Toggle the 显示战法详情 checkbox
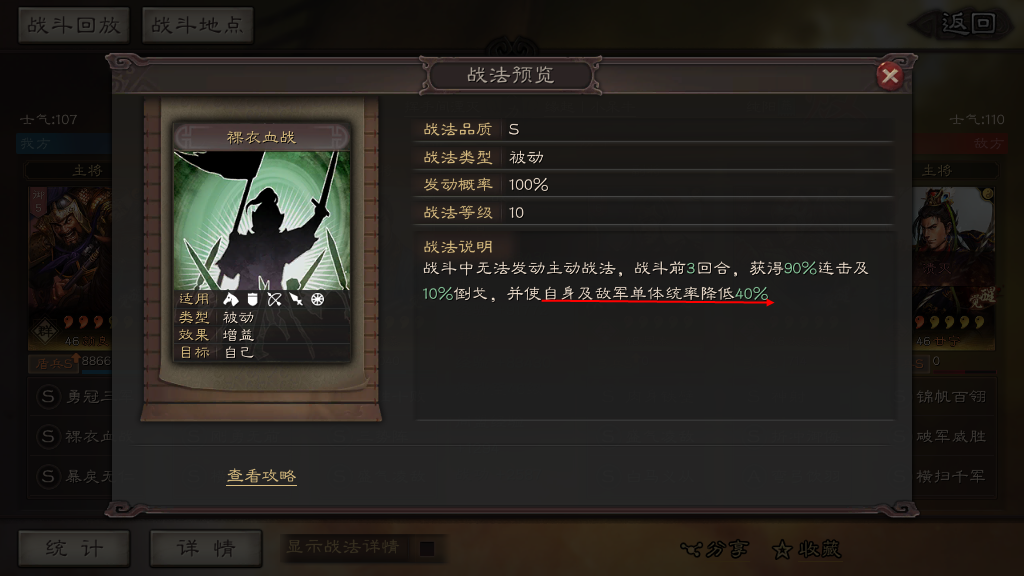 (x=427, y=549)
